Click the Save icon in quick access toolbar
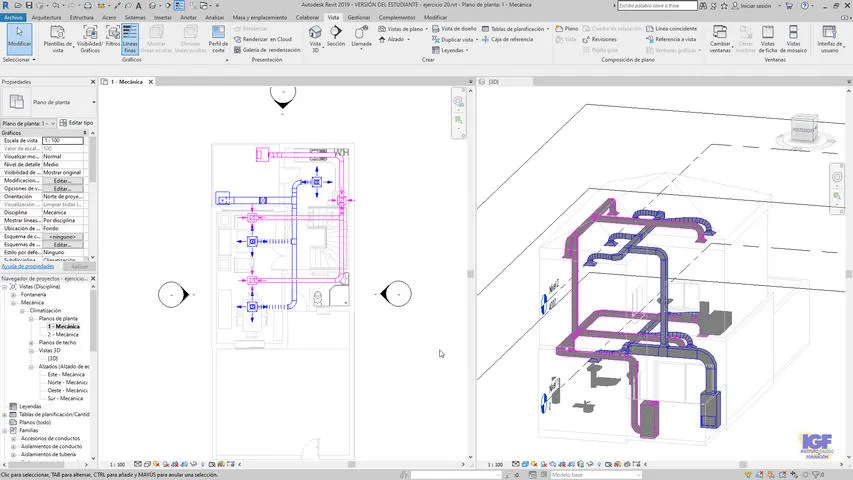The height and width of the screenshot is (480, 853). point(29,5)
